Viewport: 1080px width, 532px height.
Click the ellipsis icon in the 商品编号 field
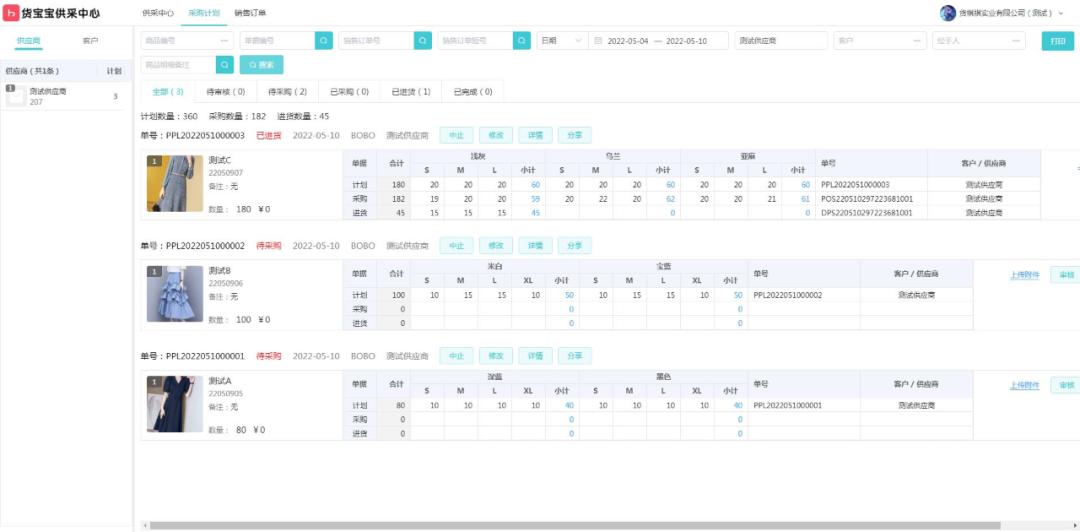pos(223,41)
